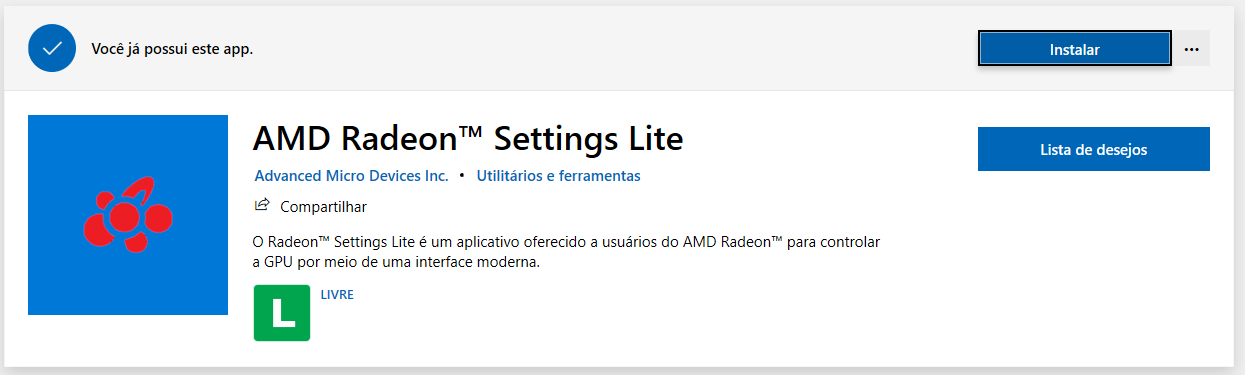Open the three-dot more options menu
Screen dimensions: 1245x375
click(x=1191, y=48)
